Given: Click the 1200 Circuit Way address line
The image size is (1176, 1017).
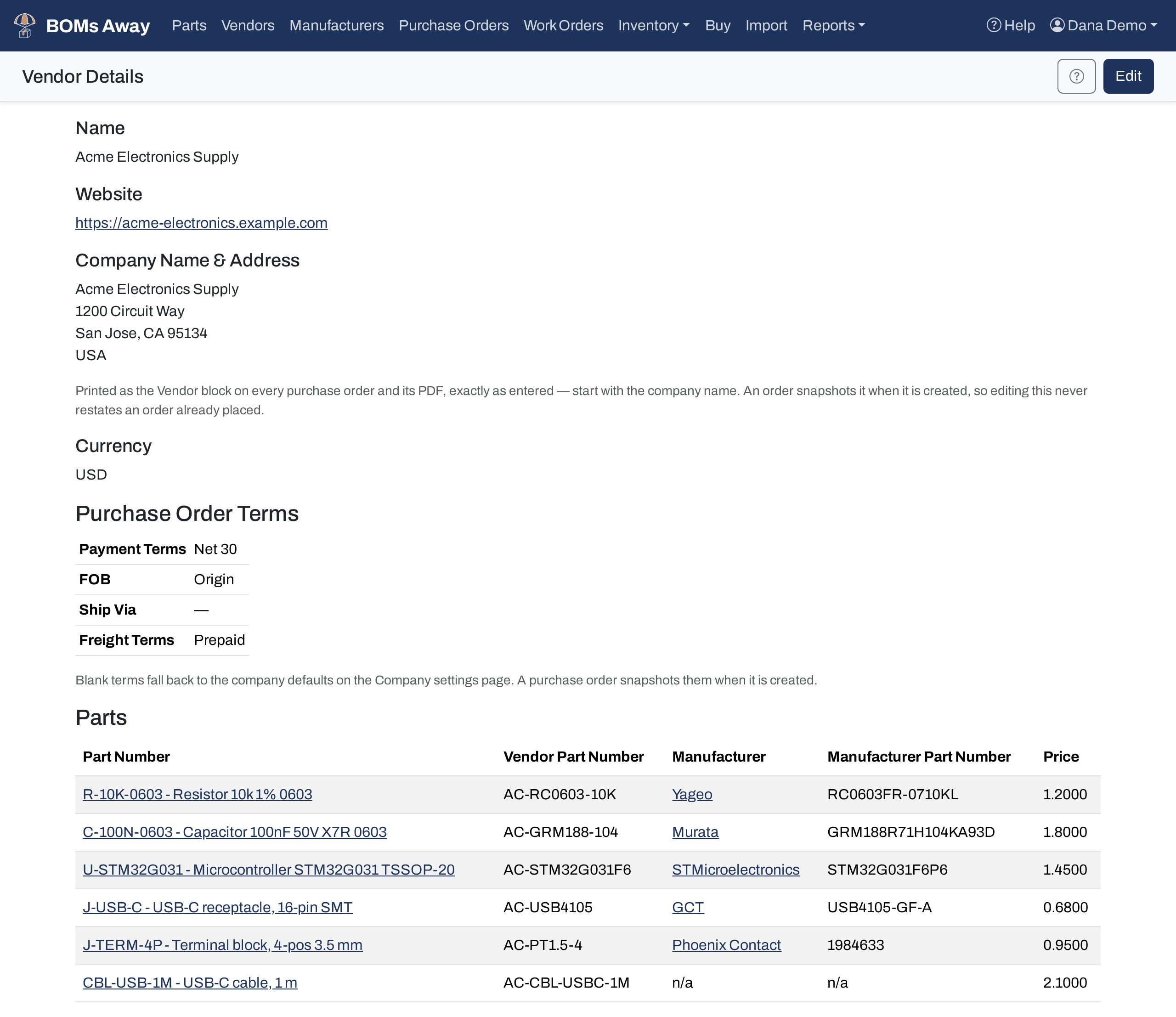Looking at the screenshot, I should (130, 311).
